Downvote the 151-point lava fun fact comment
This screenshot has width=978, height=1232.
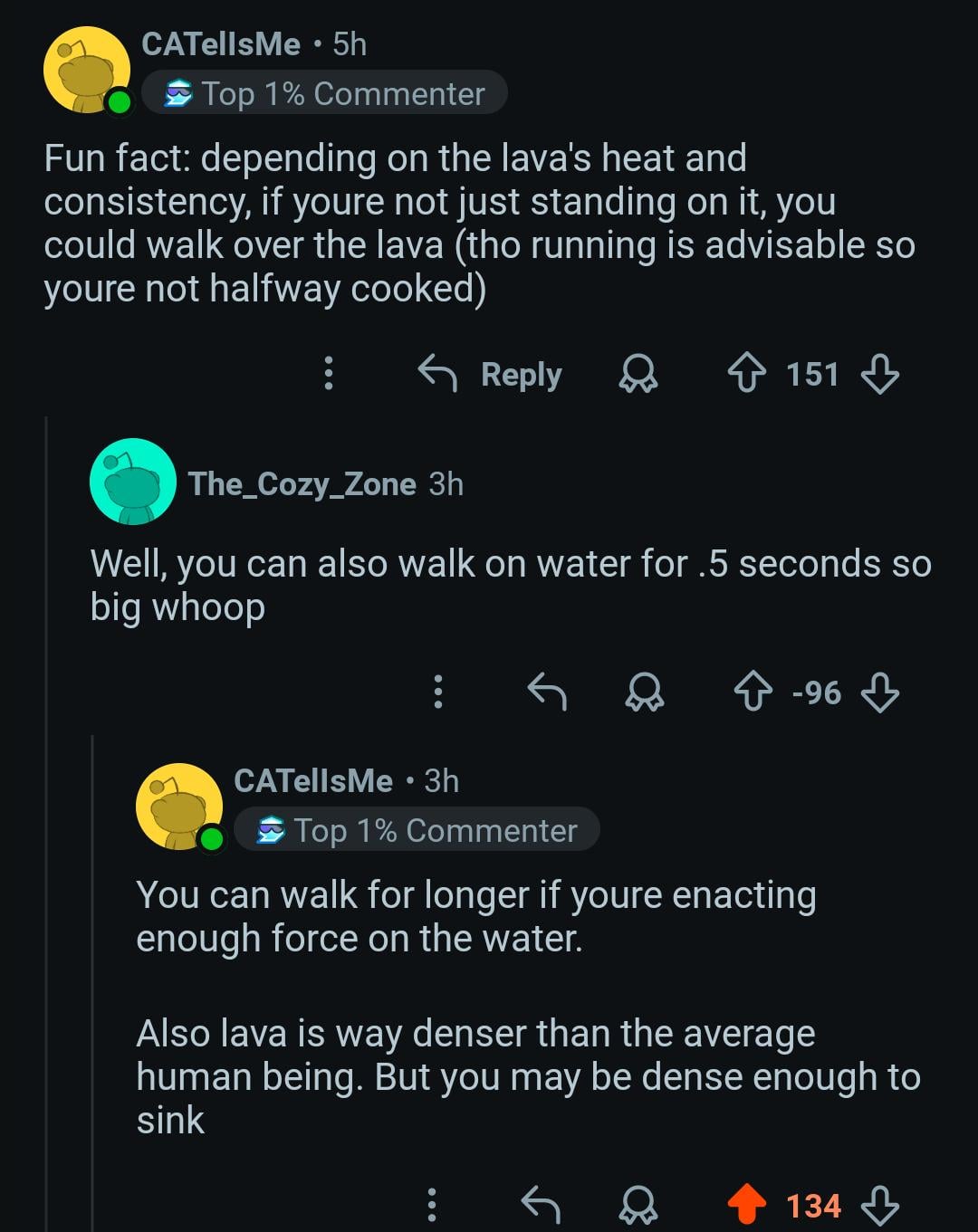click(x=879, y=373)
